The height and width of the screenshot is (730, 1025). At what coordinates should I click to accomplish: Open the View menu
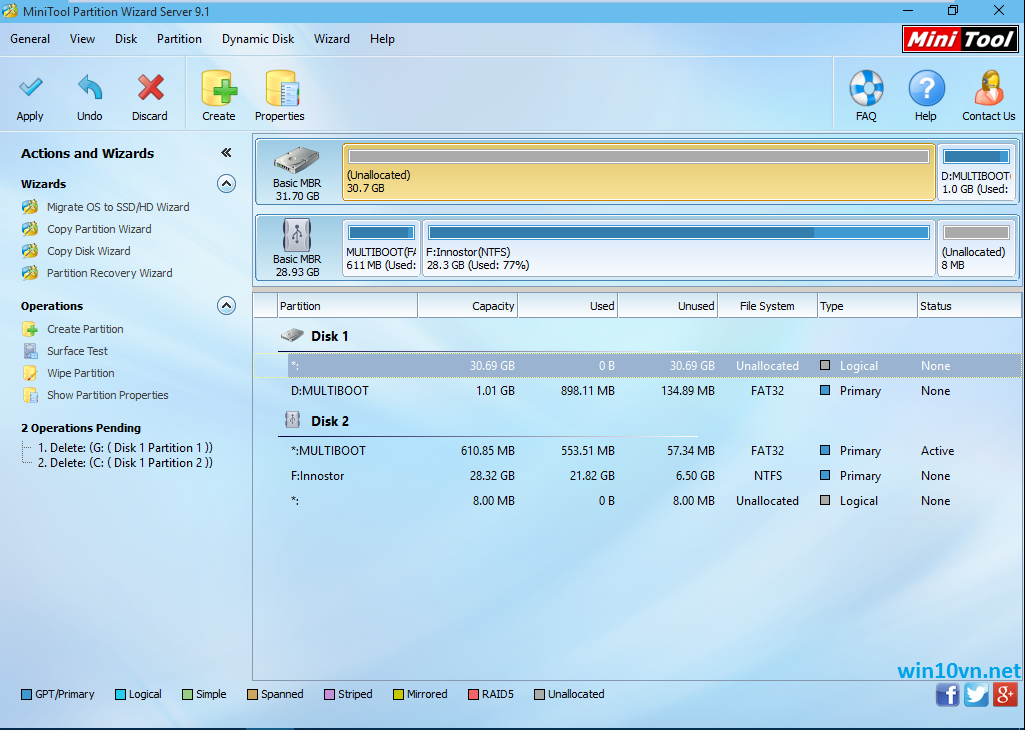[82, 39]
